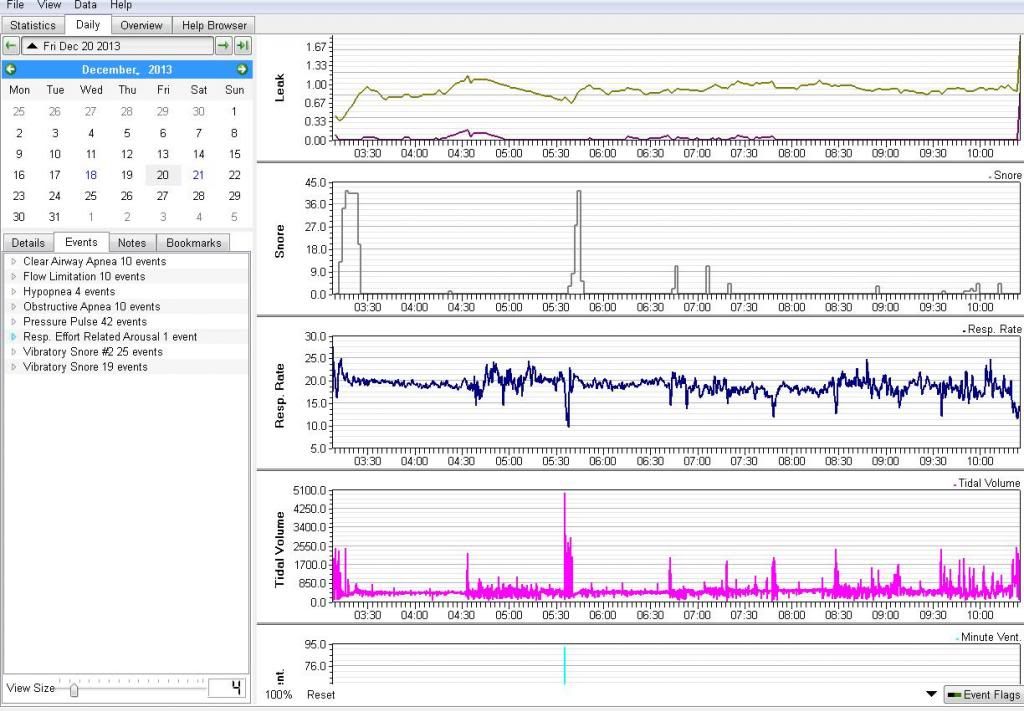Image resolution: width=1024 pixels, height=711 pixels.
Task: Click the December month label in calendar header
Action: click(110, 69)
